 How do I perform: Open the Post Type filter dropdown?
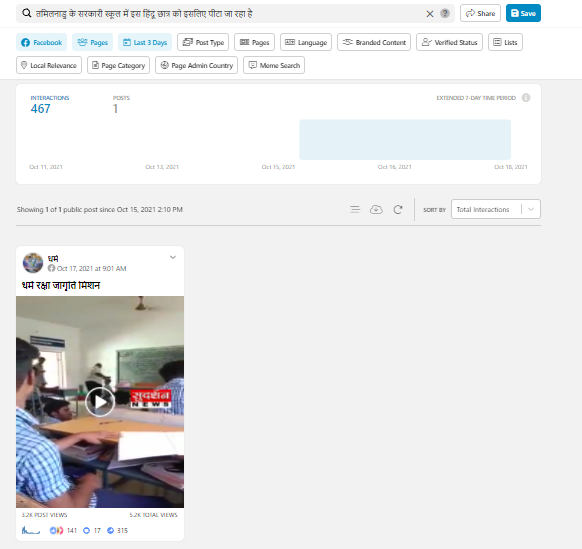203,42
